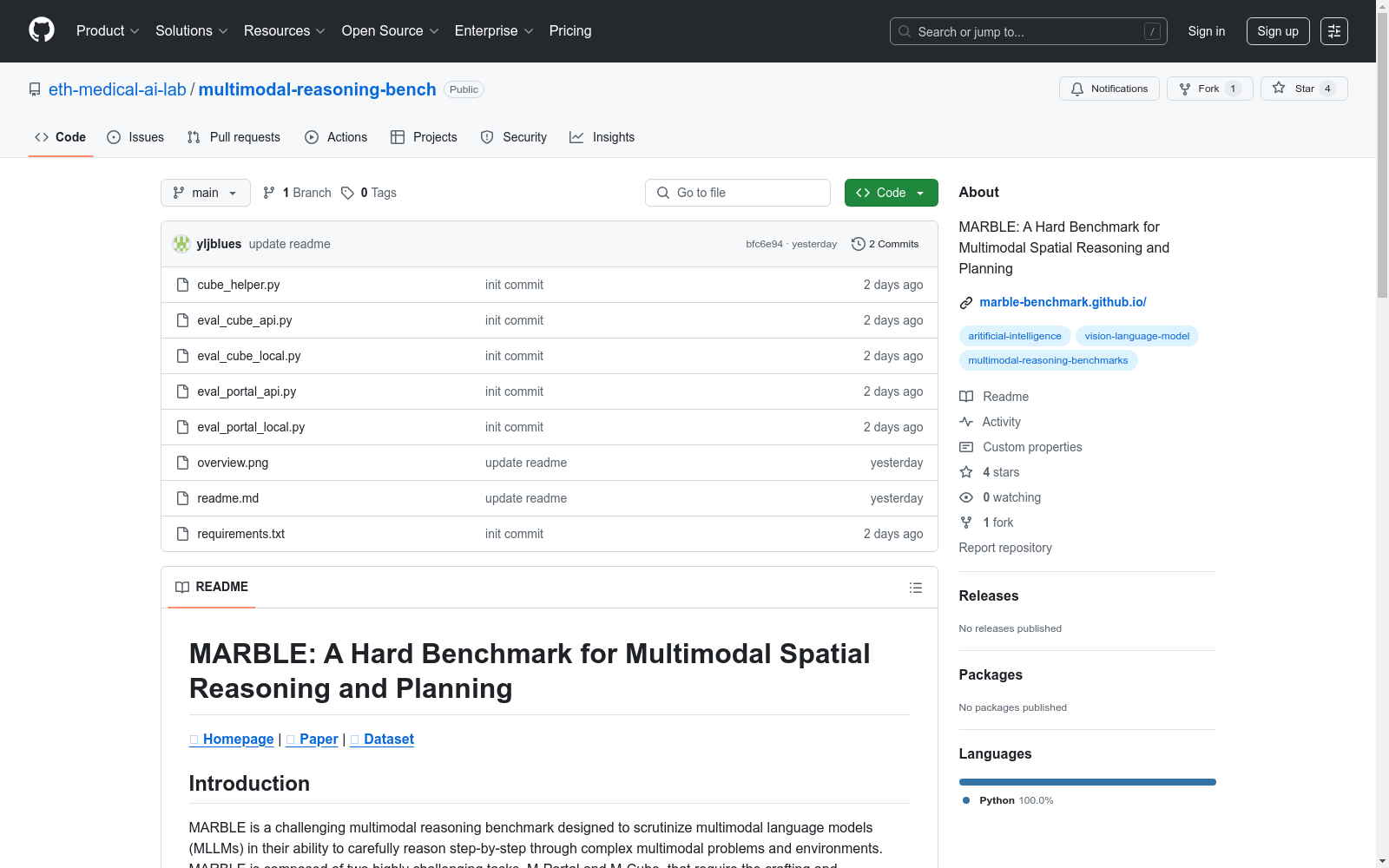The image size is (1389, 868).
Task: Select the README tab header
Action: pos(212,588)
